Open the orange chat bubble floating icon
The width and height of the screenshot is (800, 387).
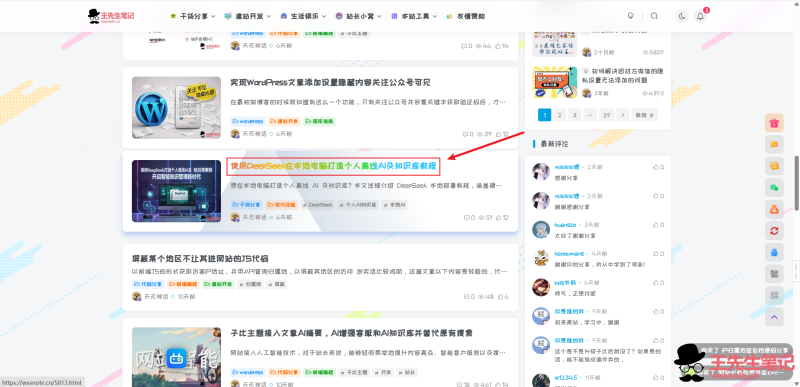[774, 166]
